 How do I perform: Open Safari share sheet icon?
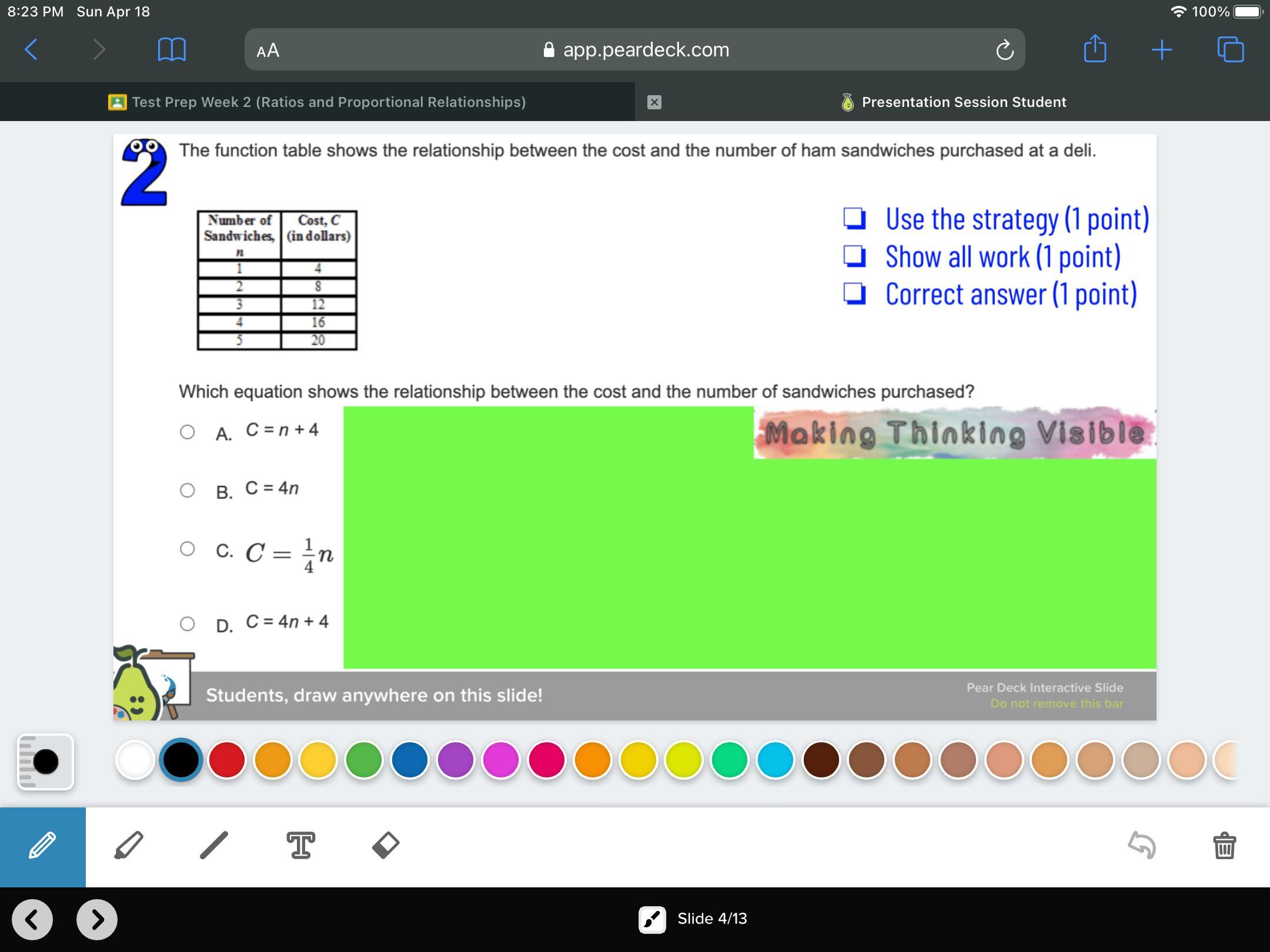pos(1095,49)
